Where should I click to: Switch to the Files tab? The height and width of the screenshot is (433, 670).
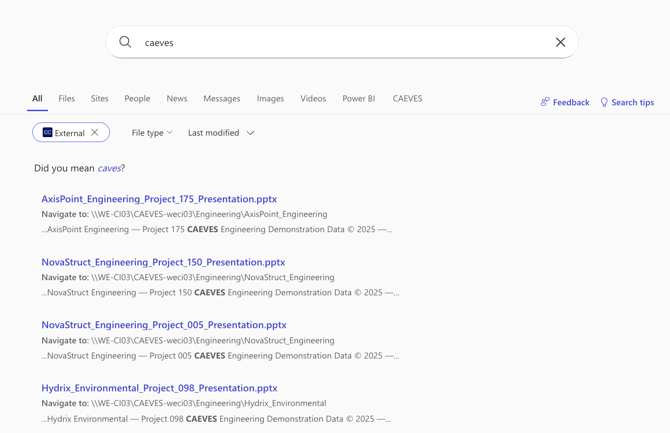coord(66,98)
